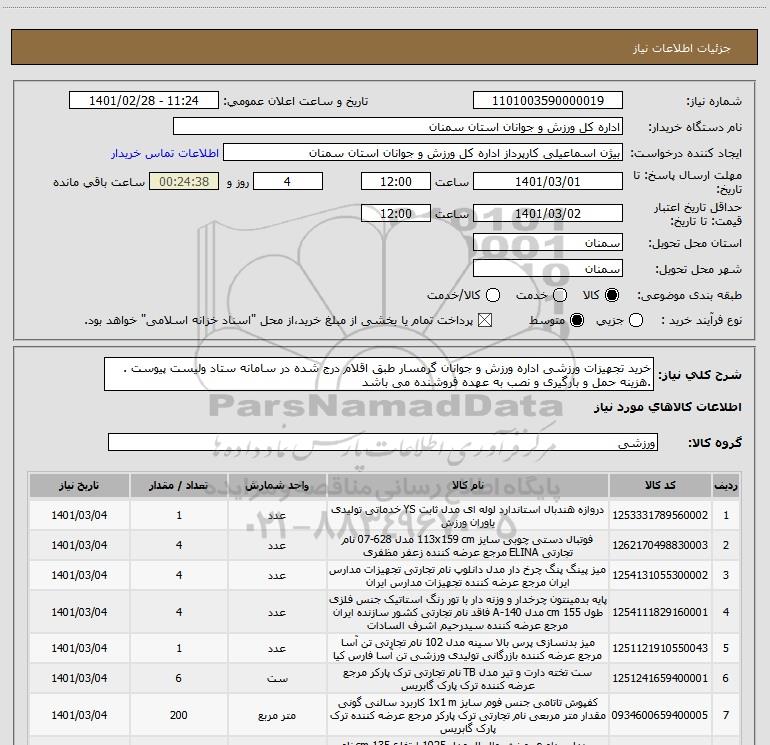Click product code 1254131055300002
The height and width of the screenshot is (745, 770).
tap(660, 575)
